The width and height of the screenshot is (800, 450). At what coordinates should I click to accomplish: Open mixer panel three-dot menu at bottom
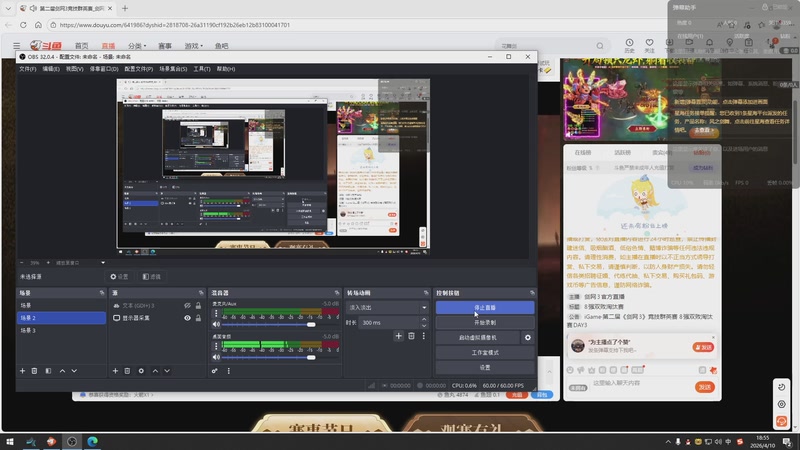(229, 371)
